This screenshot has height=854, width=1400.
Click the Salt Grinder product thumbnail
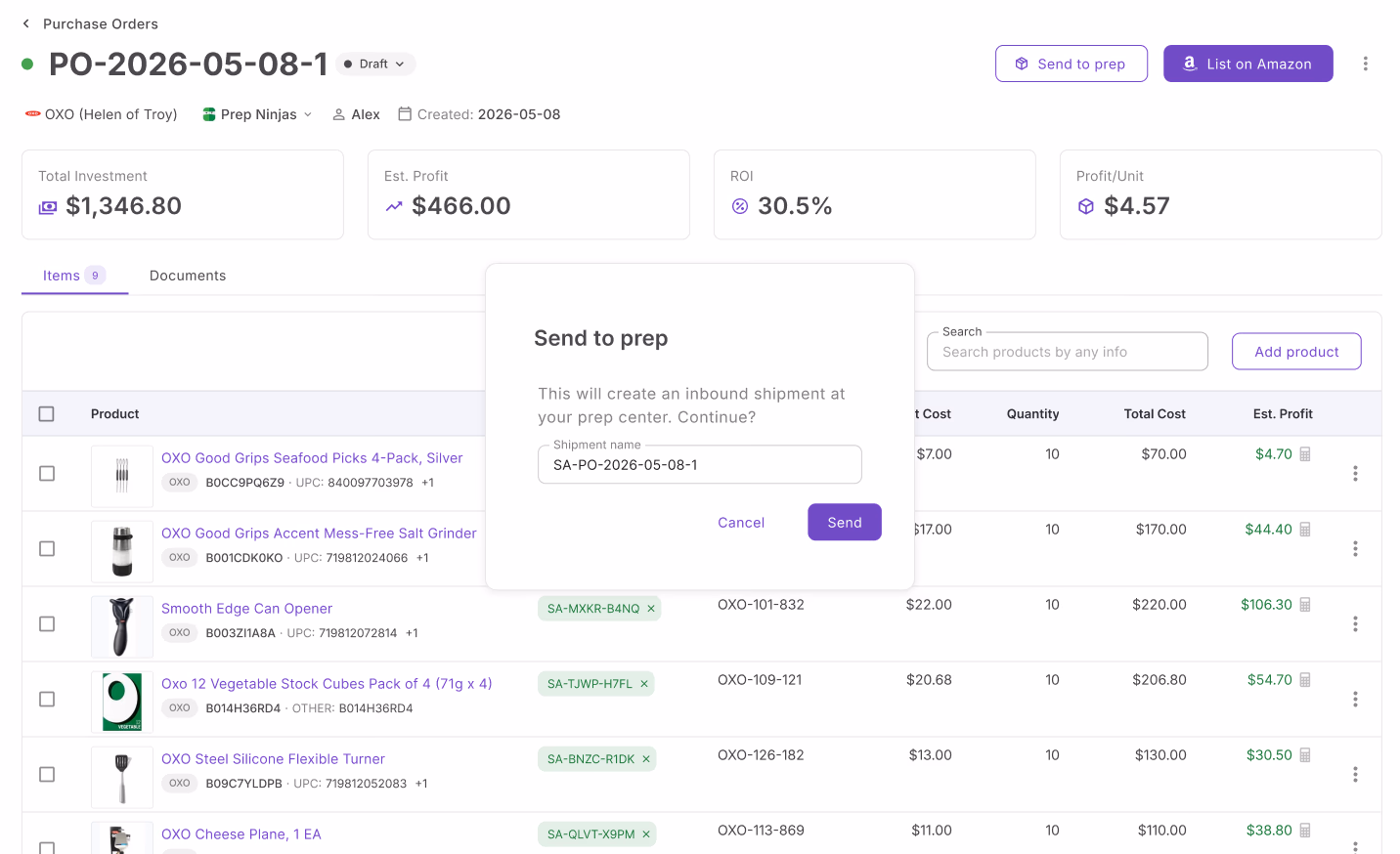pyautogui.click(x=122, y=551)
